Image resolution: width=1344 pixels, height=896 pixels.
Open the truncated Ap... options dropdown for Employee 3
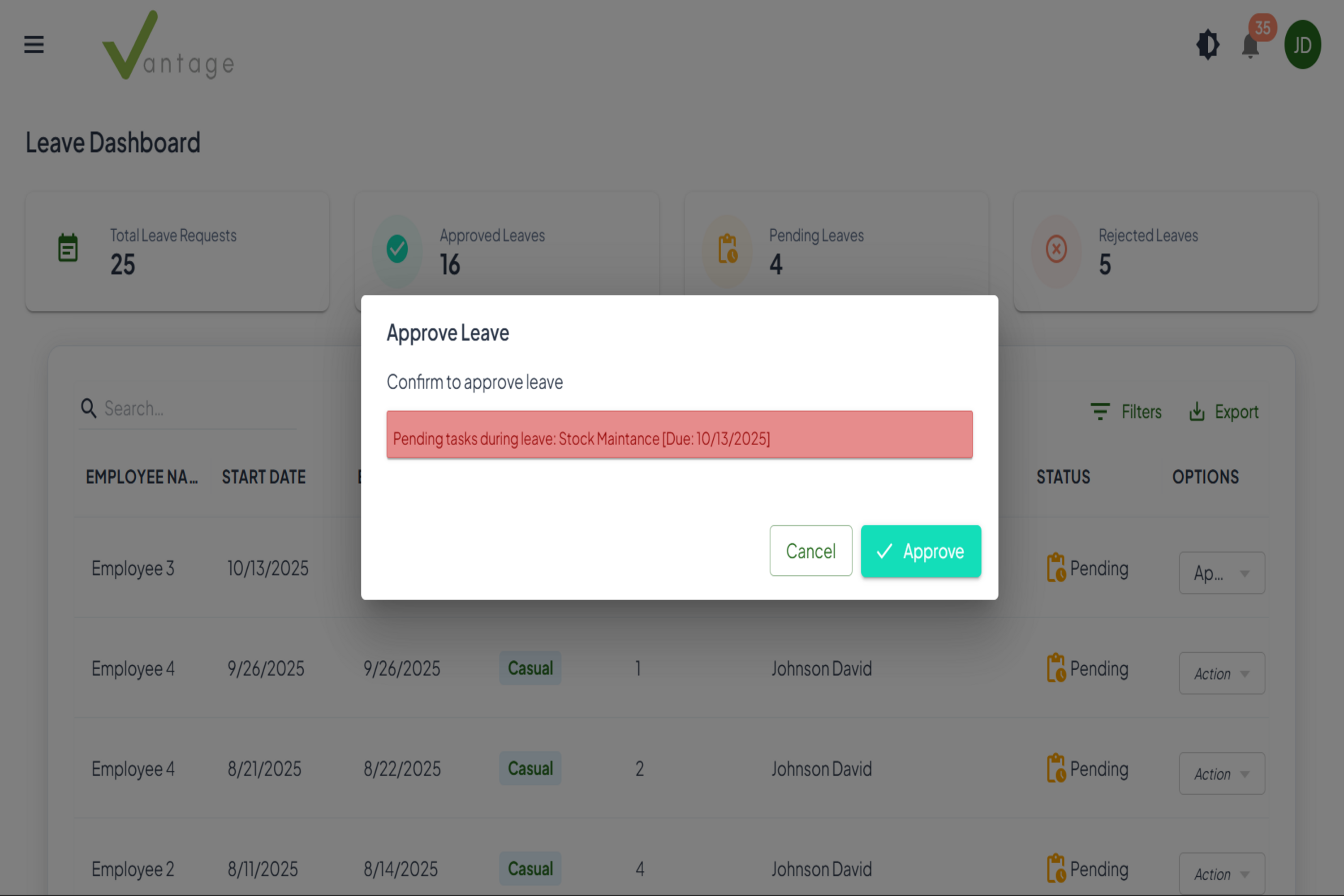pyautogui.click(x=1222, y=573)
